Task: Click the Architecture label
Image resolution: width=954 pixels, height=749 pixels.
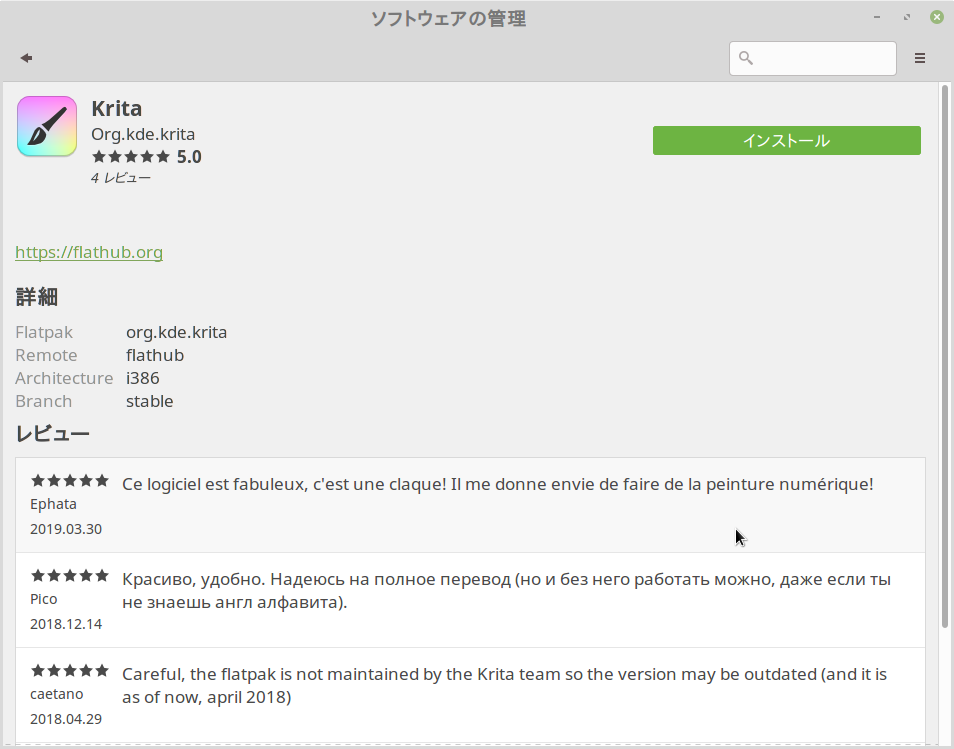Action: click(x=64, y=378)
